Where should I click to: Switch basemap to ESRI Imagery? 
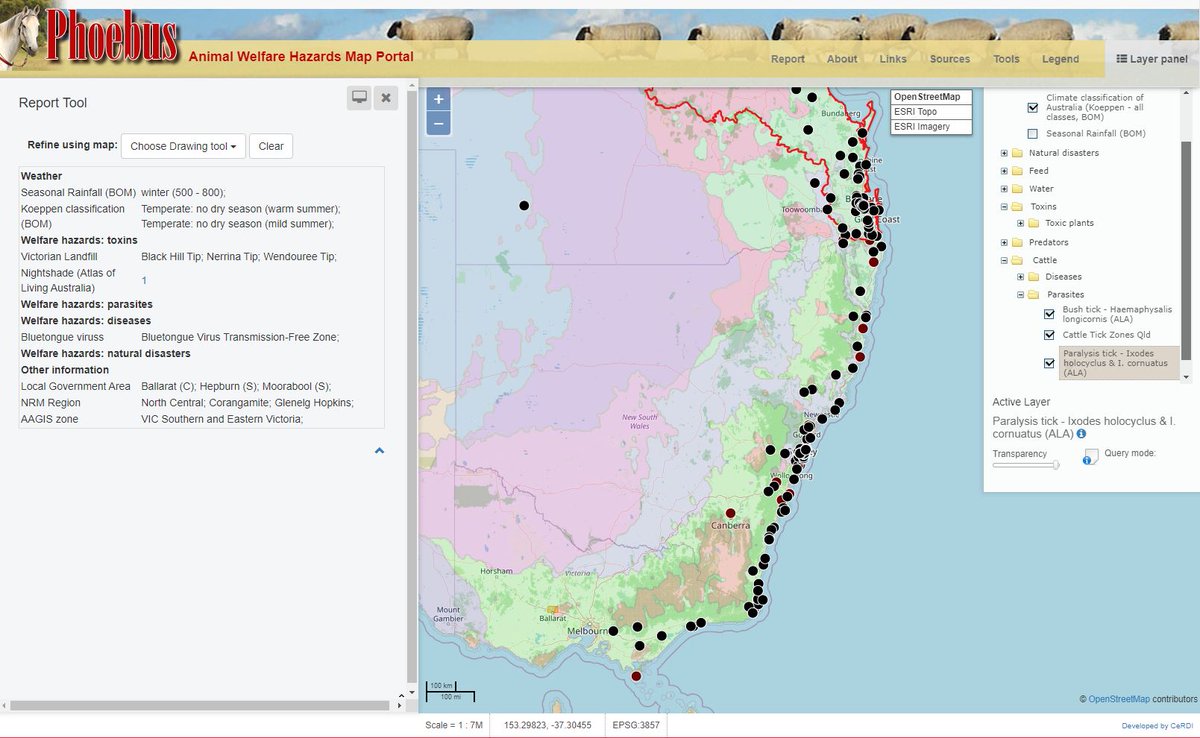[x=932, y=127]
